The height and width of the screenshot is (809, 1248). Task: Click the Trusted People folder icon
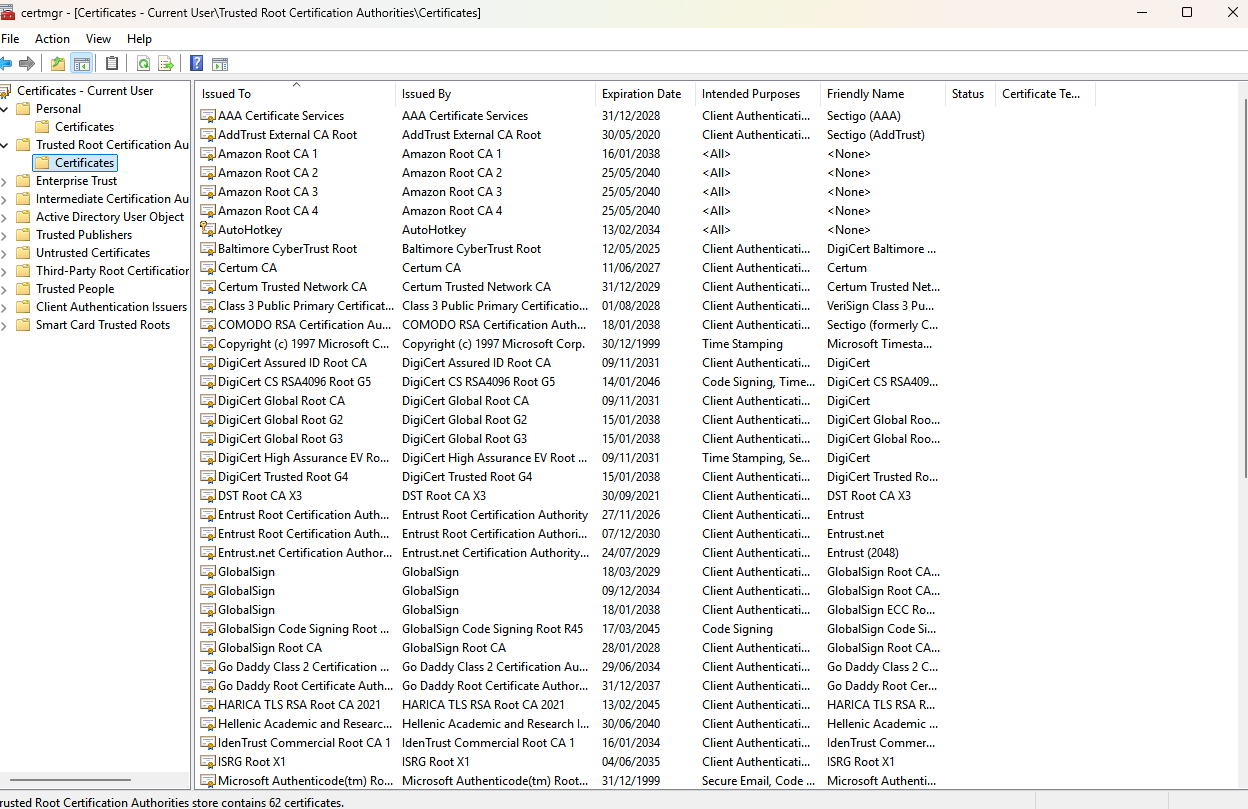23,289
